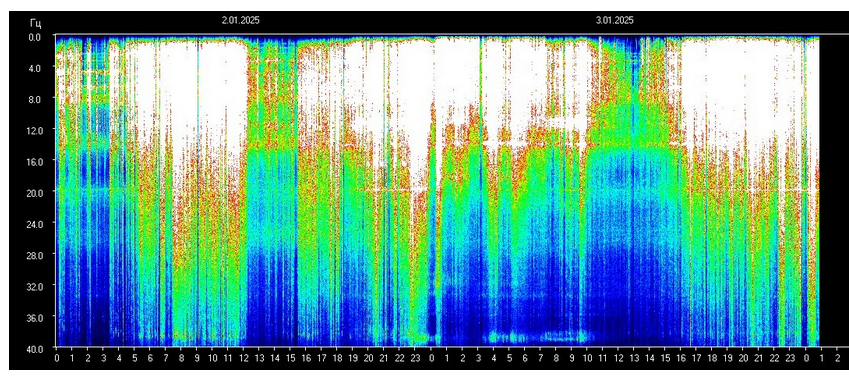849x392 pixels.
Task: Select hour 23 tick under 2.01.2025
Action: click(415, 358)
